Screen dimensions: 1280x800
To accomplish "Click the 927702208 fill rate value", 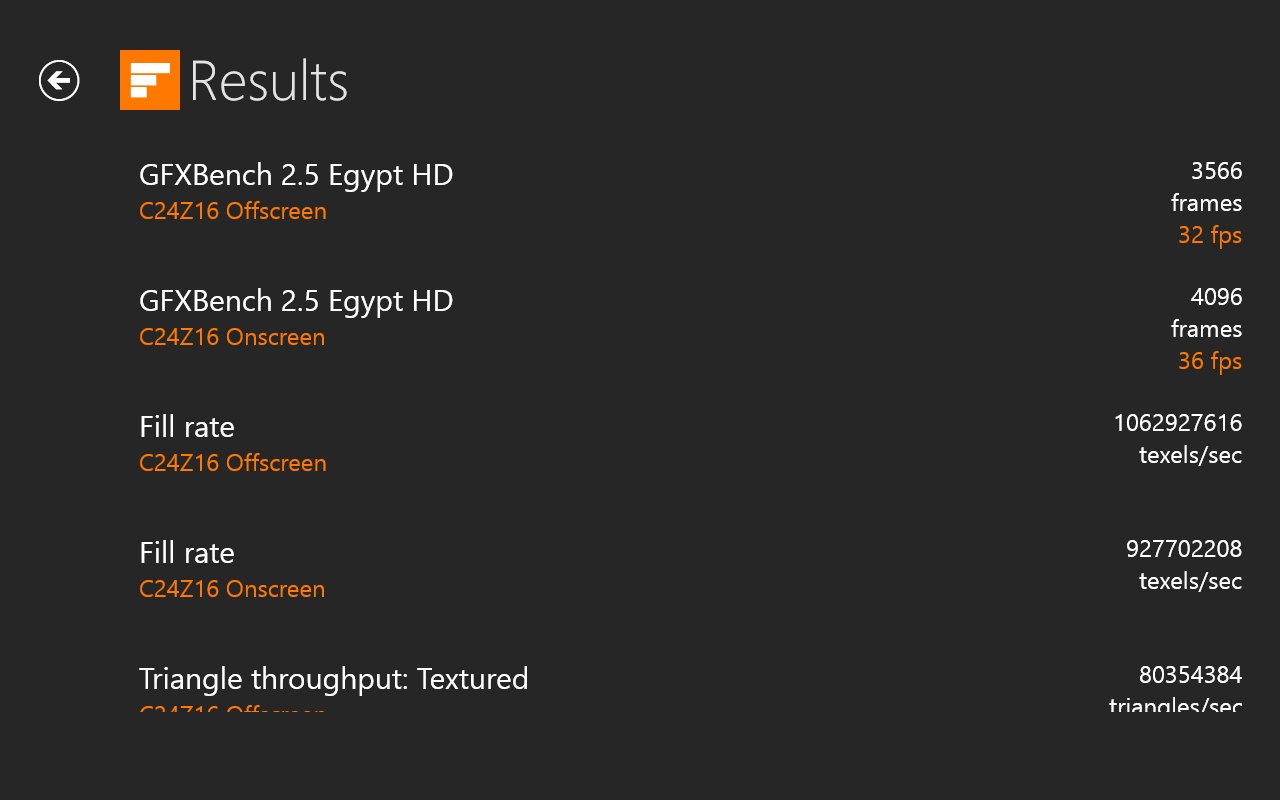I will [1183, 549].
